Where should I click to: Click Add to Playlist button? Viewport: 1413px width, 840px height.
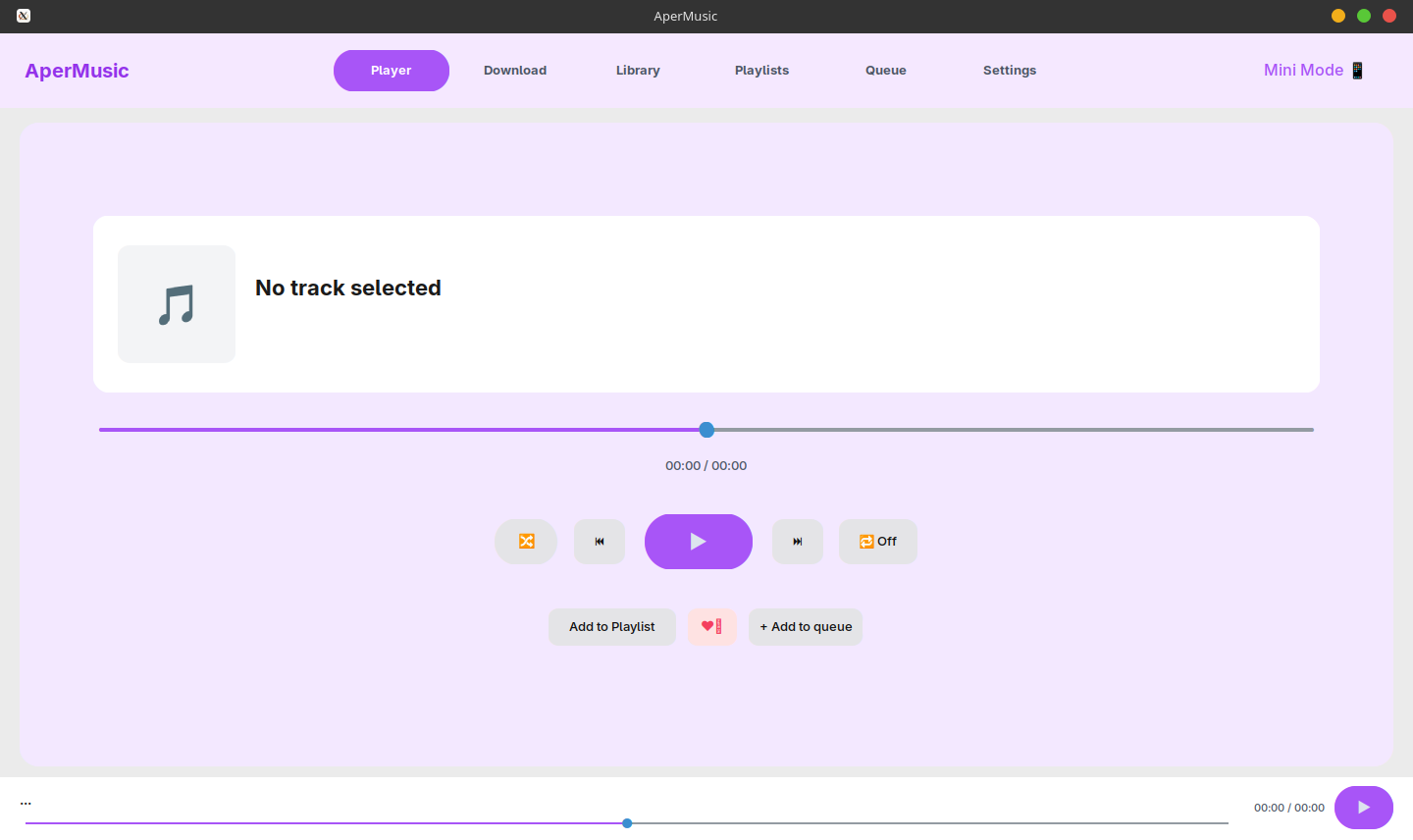point(612,627)
